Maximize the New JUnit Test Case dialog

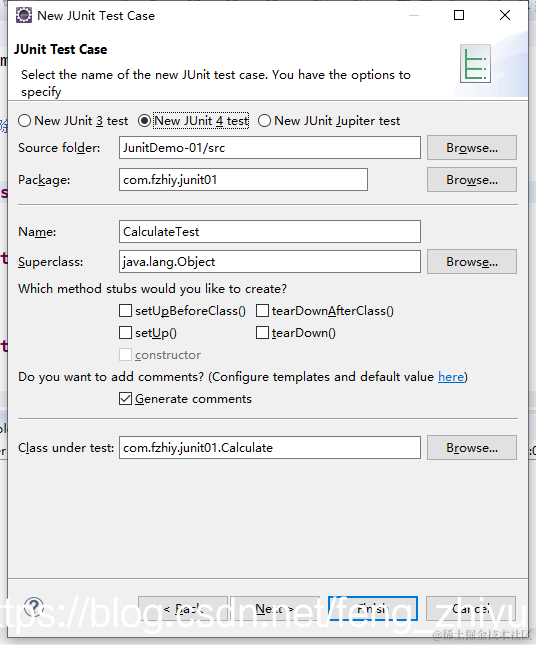[x=459, y=15]
